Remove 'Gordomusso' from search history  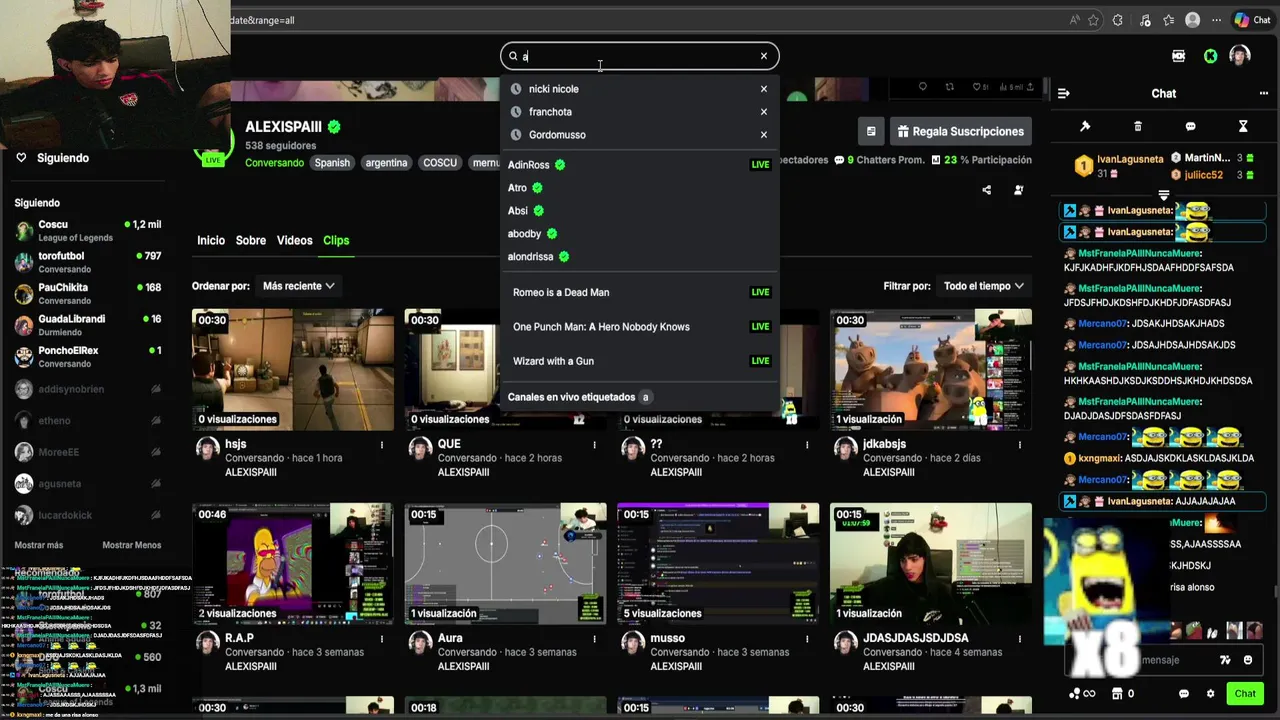coord(764,135)
